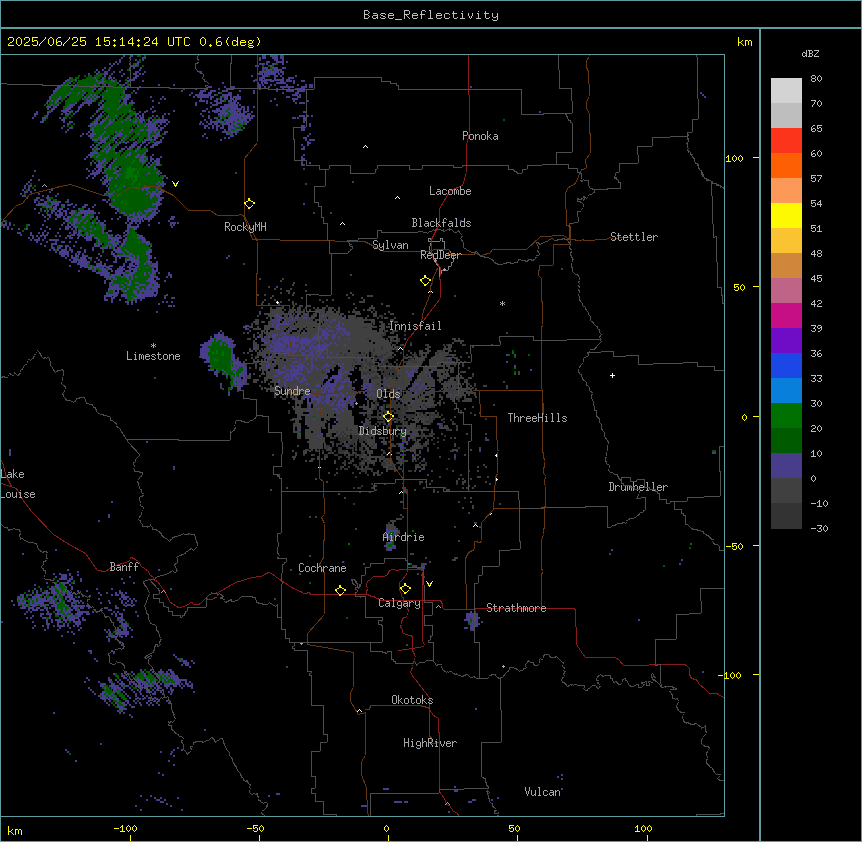Click the yellow V marker northwest of RockyMH
The height and width of the screenshot is (842, 862).
[175, 184]
